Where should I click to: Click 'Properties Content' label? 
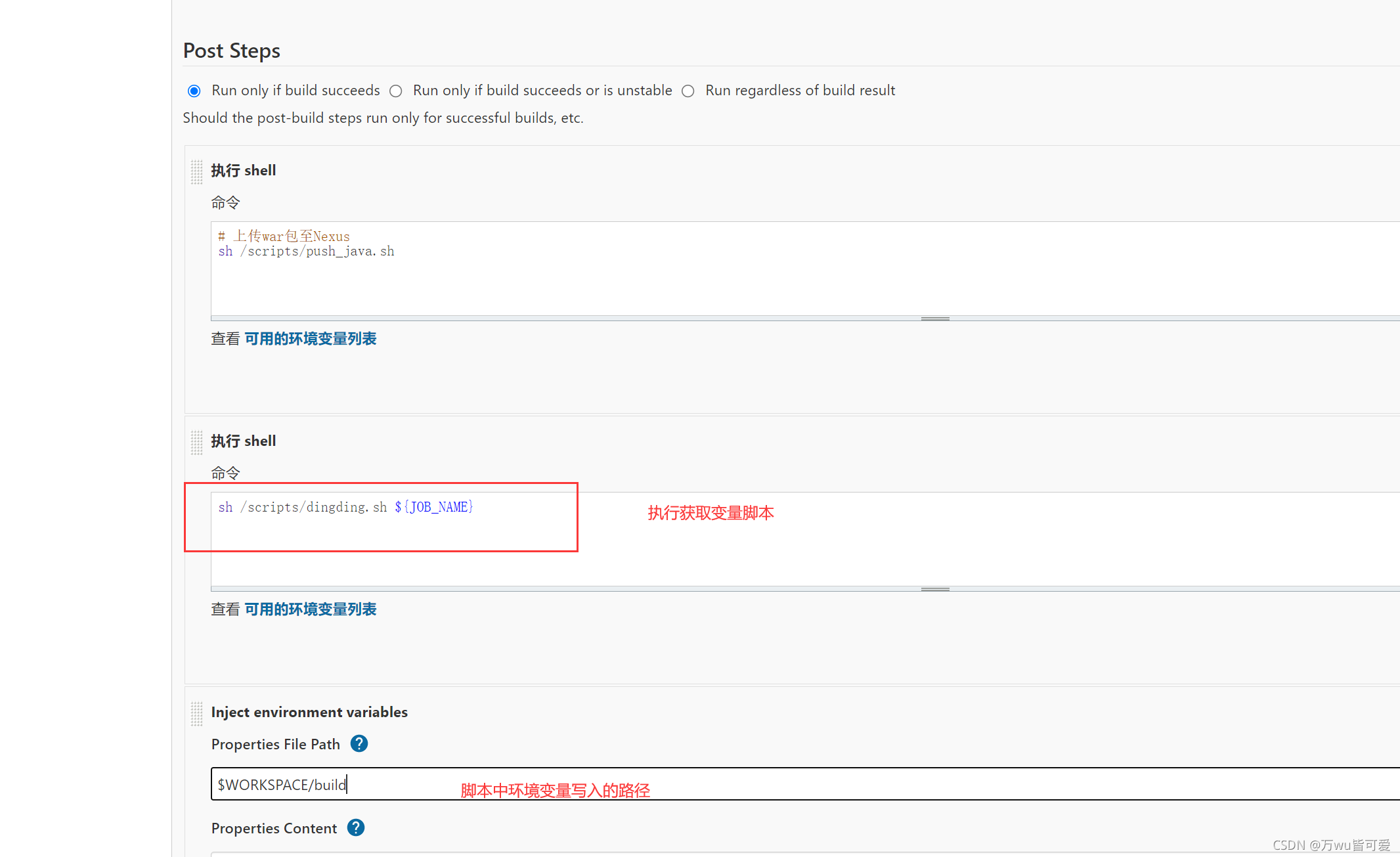(x=274, y=828)
